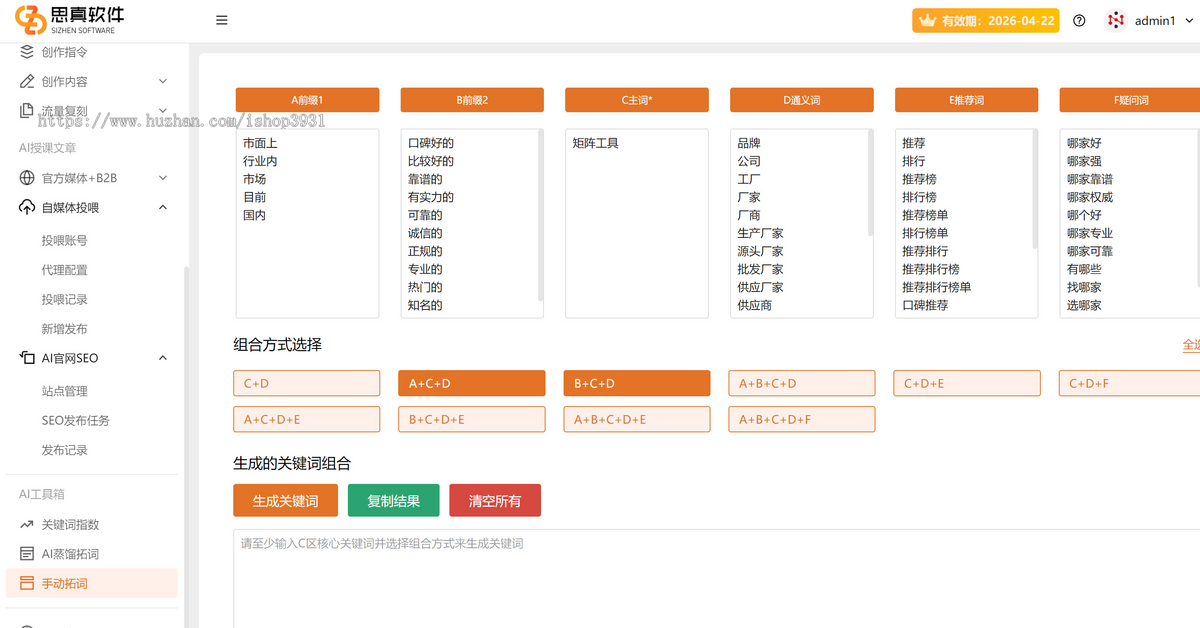Viewport: 1200px width, 628px height.
Task: Click inside the C主词 text area with 矩阵工具
Action: 637,224
